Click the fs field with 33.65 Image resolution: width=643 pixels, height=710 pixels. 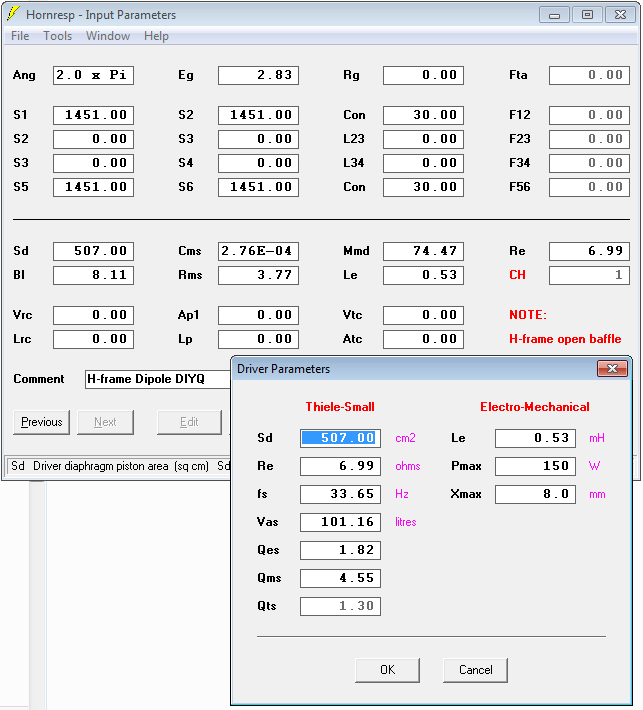(x=341, y=494)
